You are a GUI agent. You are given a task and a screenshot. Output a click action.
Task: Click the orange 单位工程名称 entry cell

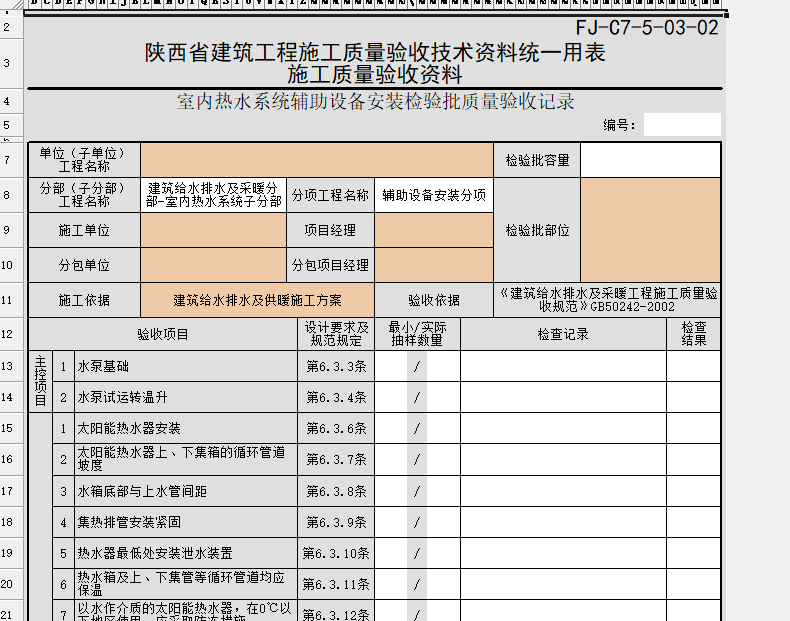[317, 160]
